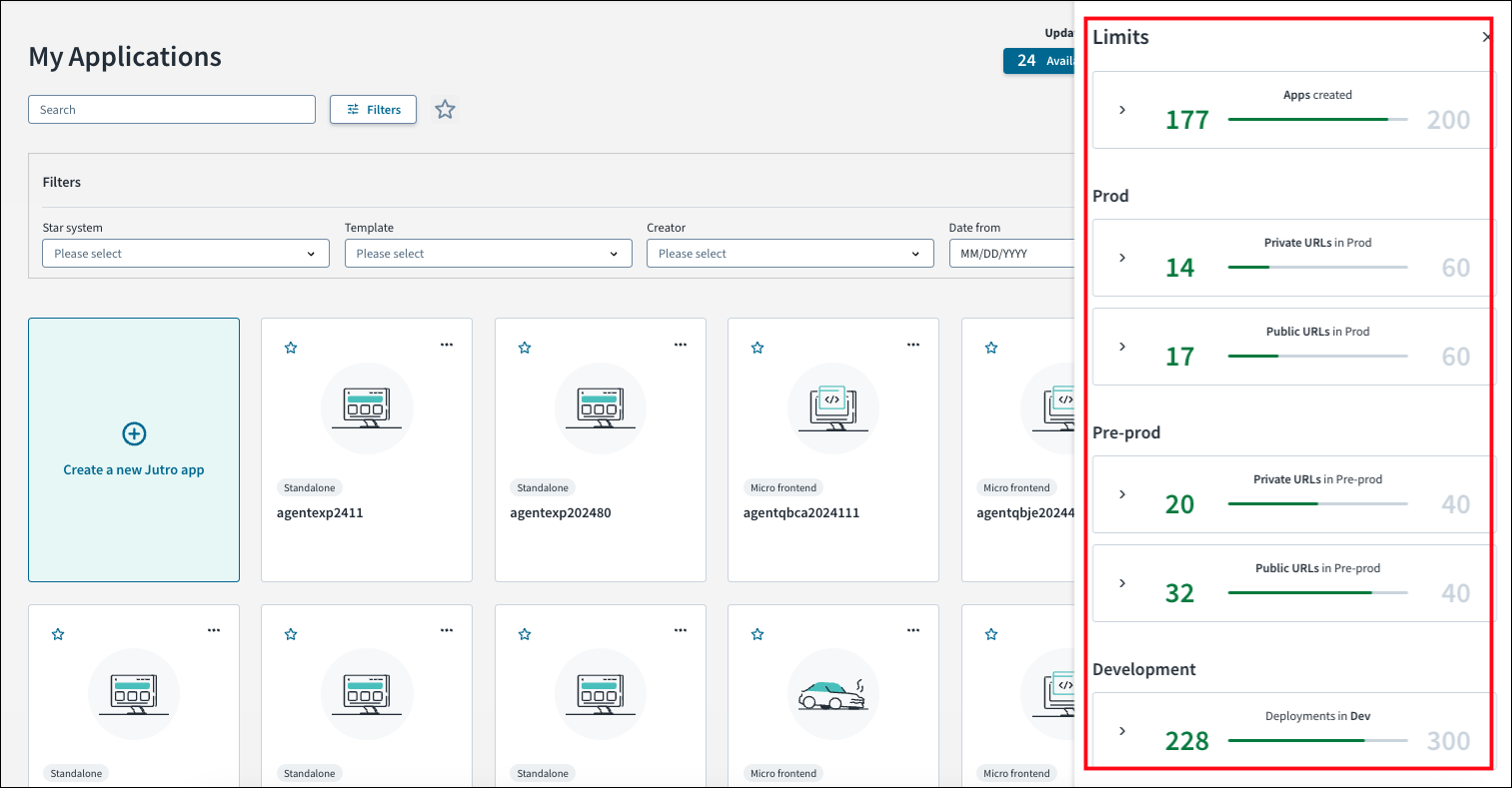
Task: Star the agentexp2411 app card
Action: [x=291, y=348]
